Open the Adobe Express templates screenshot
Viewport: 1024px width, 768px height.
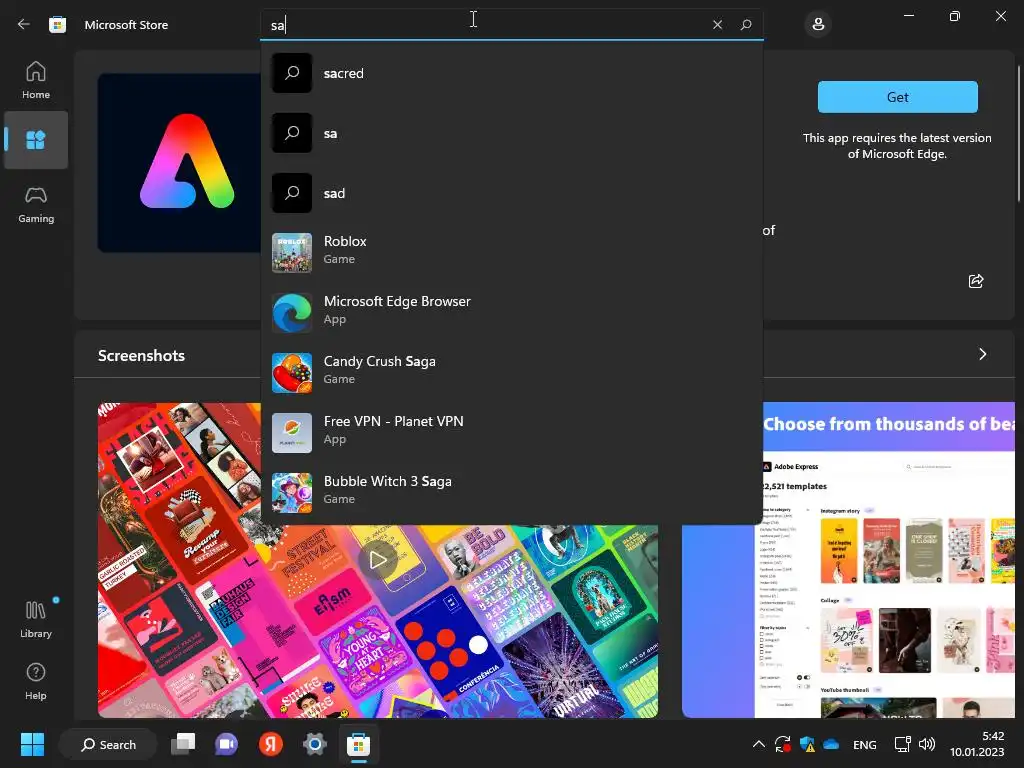[x=848, y=560]
